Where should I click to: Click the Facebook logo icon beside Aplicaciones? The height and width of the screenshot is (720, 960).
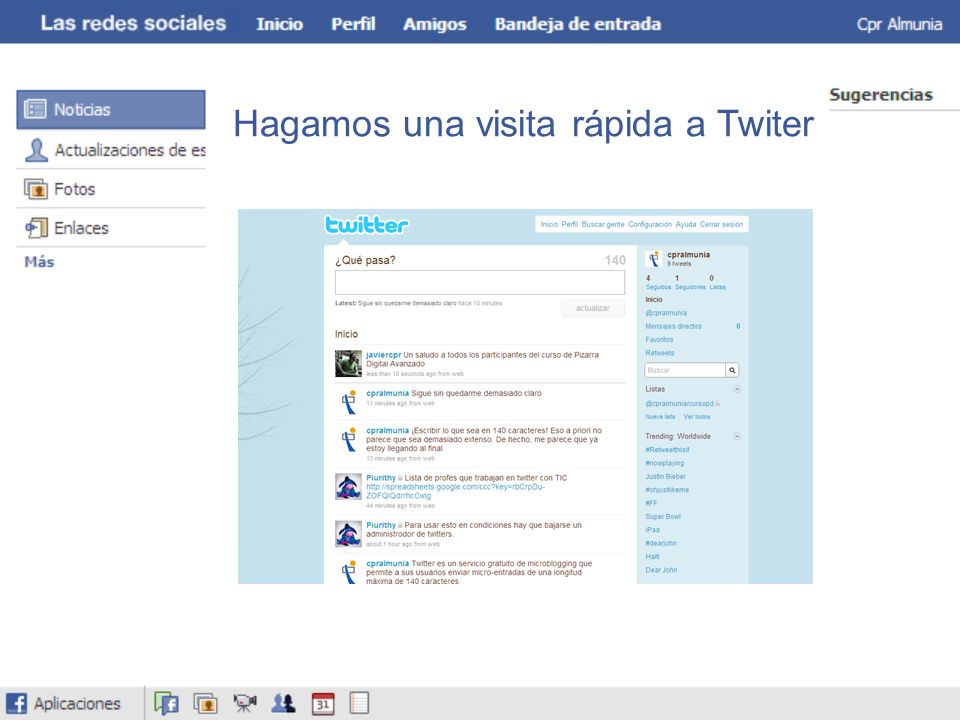point(17,703)
